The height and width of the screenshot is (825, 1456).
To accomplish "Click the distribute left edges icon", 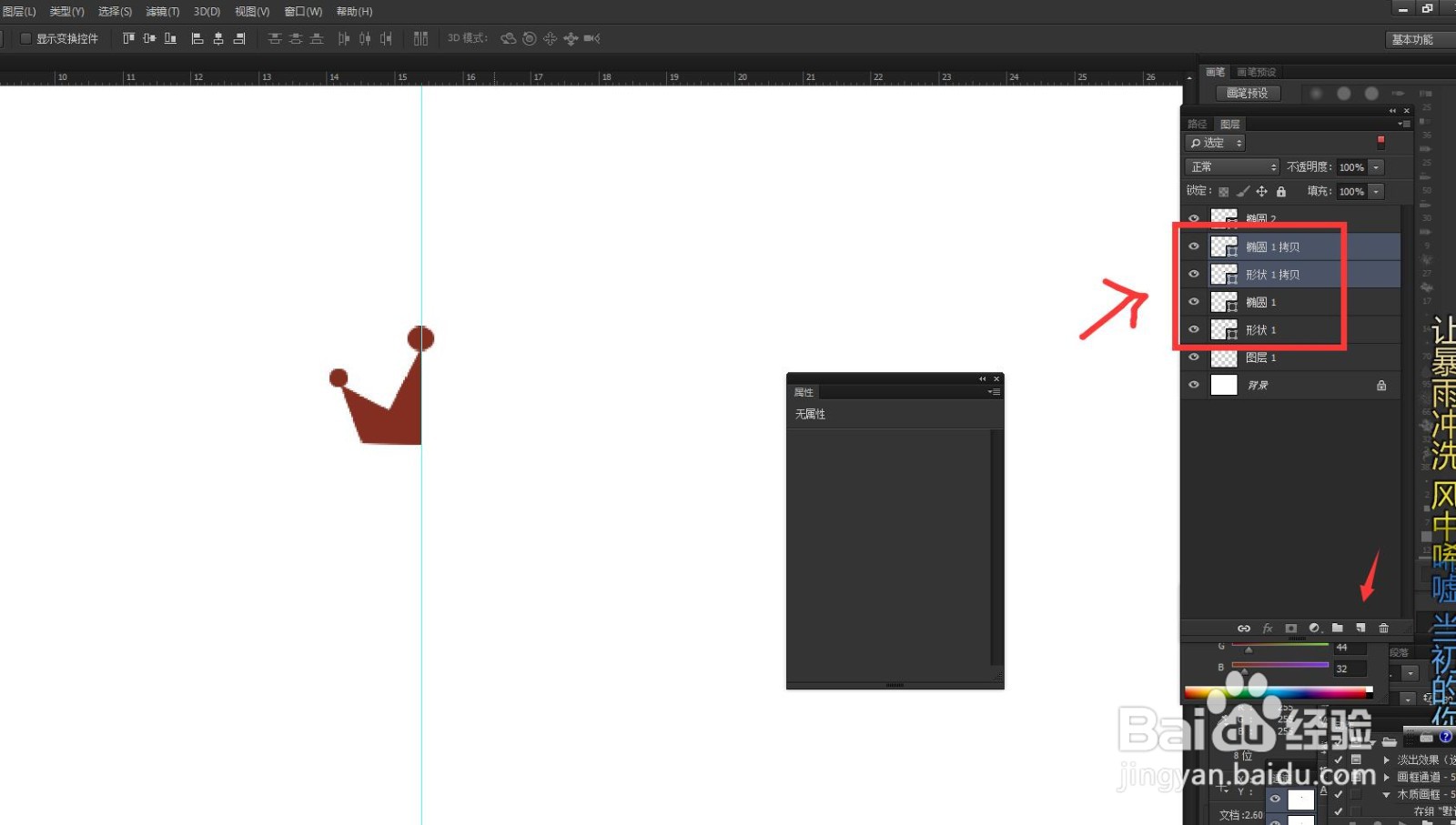I will click(x=344, y=38).
